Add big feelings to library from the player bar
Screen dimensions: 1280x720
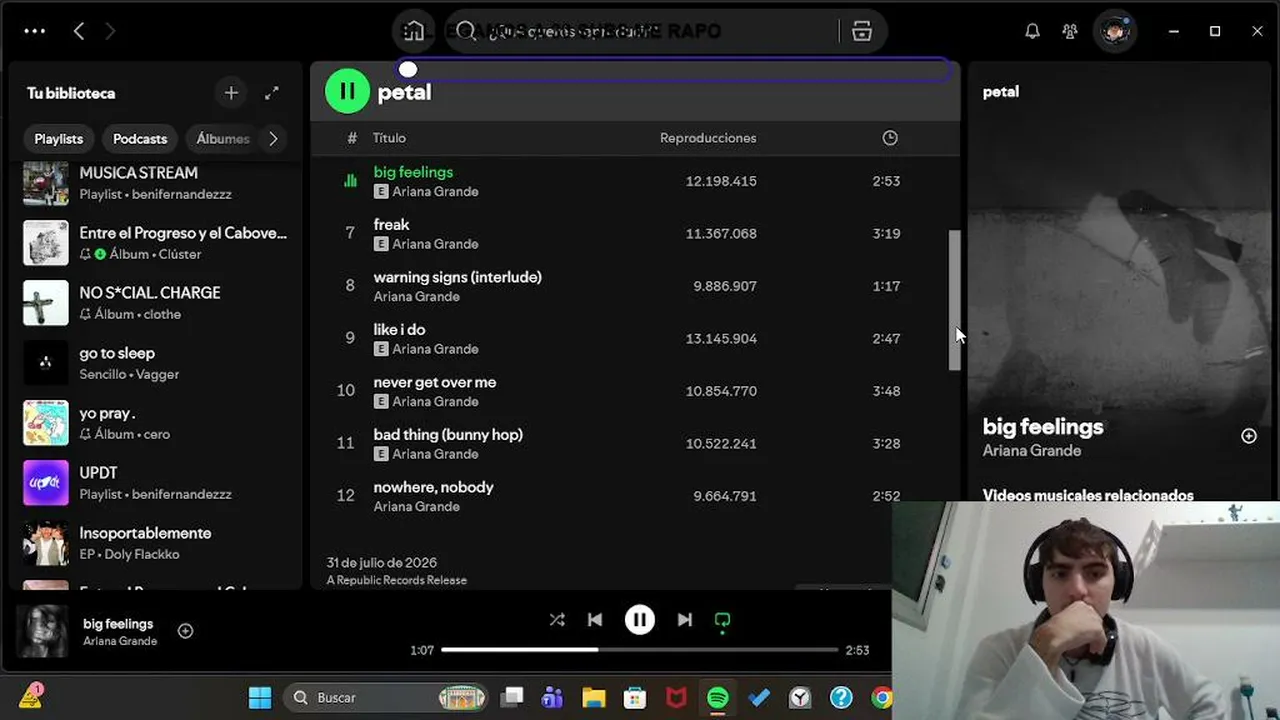[x=185, y=631]
